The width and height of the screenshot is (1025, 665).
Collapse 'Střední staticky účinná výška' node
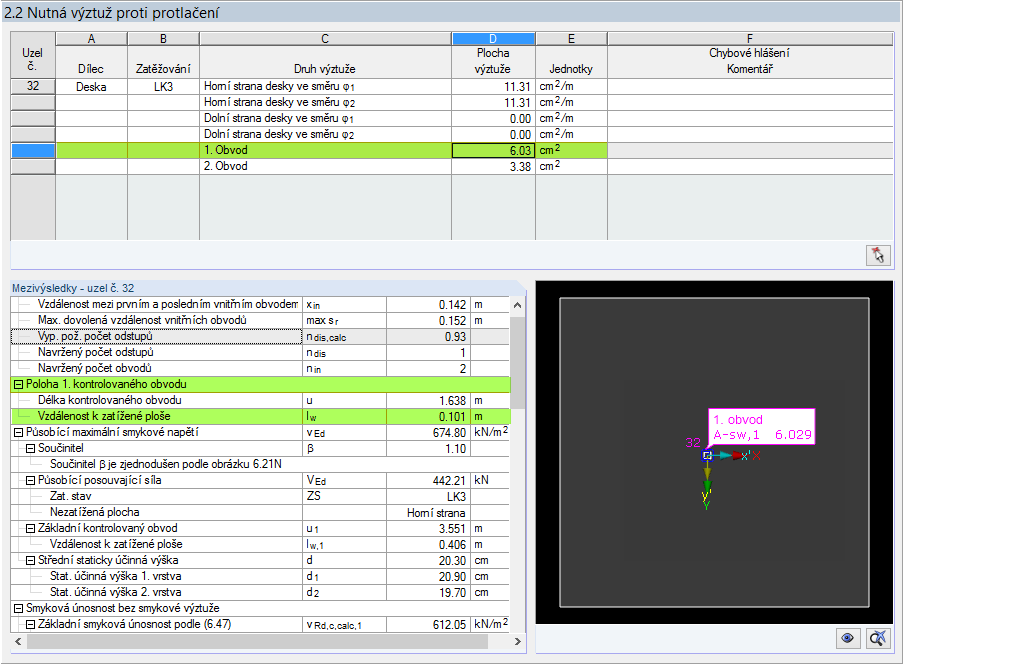(30, 560)
